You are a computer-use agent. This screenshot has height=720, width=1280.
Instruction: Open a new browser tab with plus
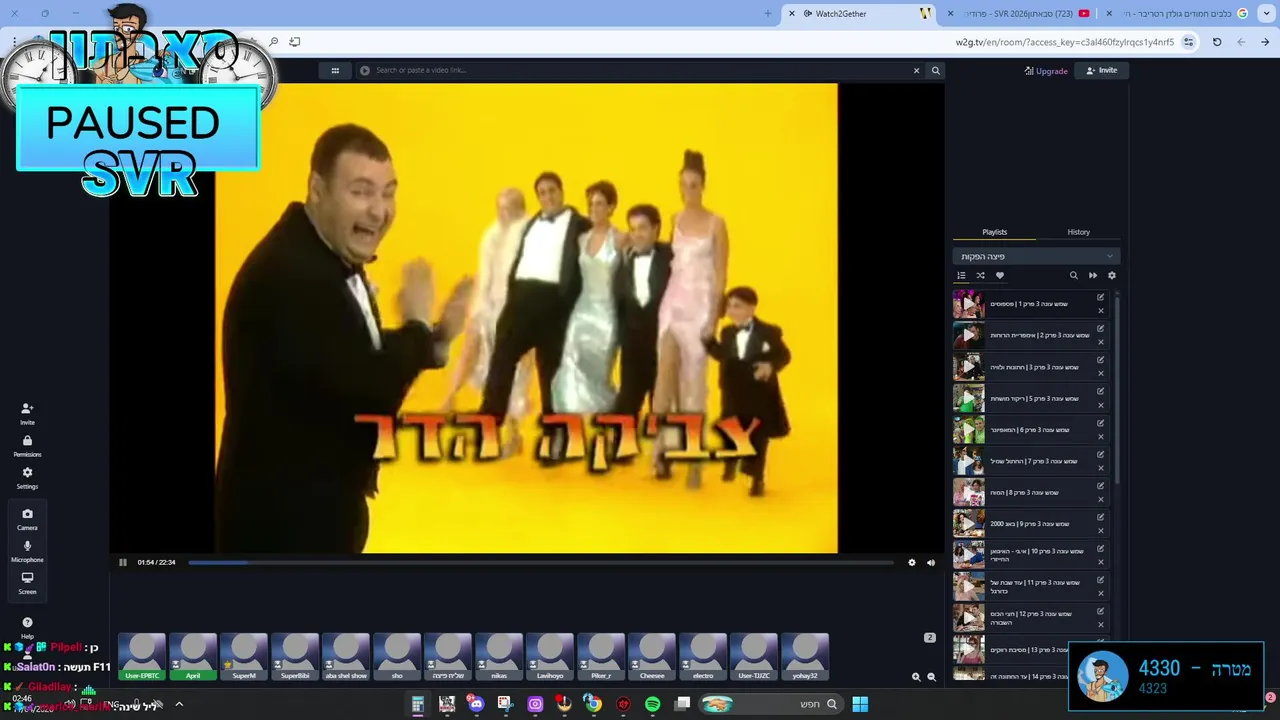tap(768, 13)
